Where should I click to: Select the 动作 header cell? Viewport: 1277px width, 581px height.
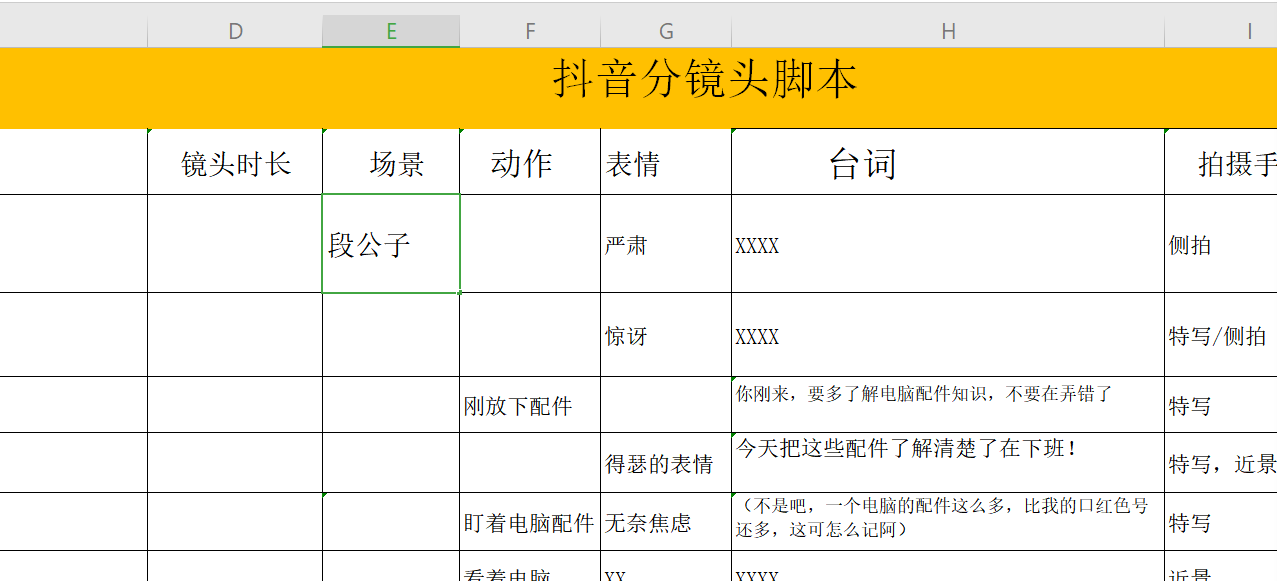pos(522,163)
